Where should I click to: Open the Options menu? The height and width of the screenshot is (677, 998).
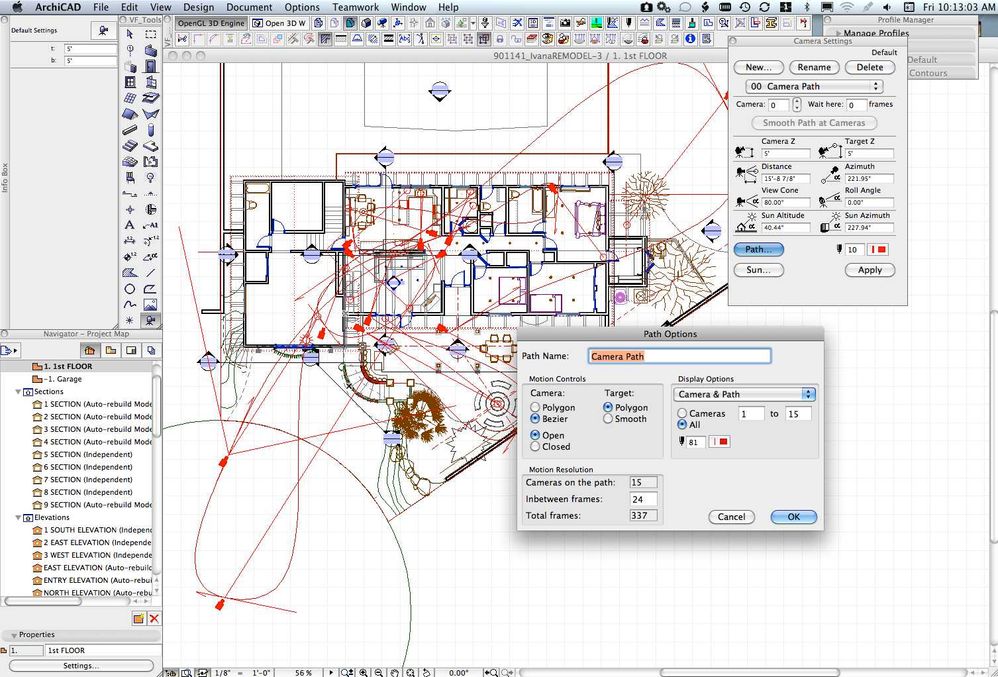click(302, 7)
